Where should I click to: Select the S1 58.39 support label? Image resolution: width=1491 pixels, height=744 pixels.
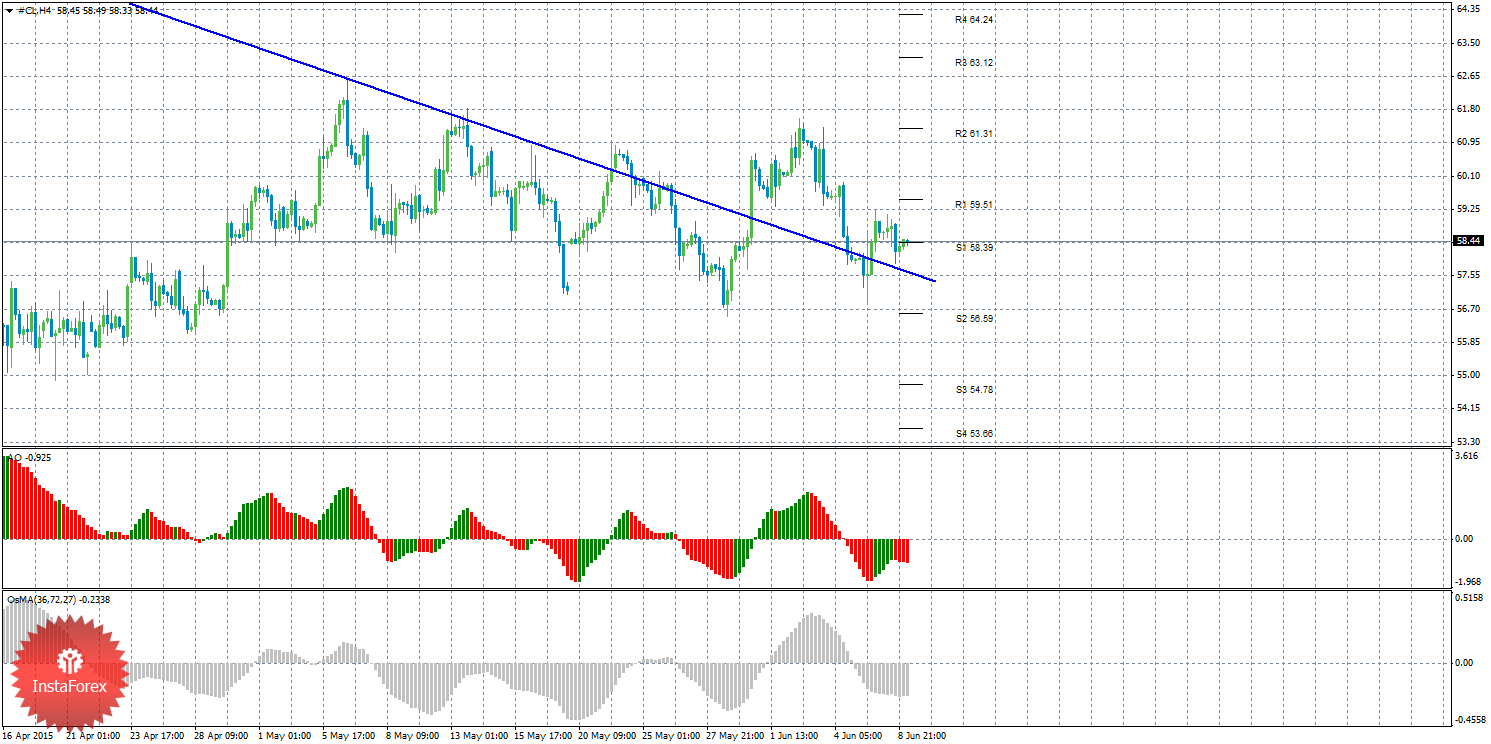tap(974, 247)
